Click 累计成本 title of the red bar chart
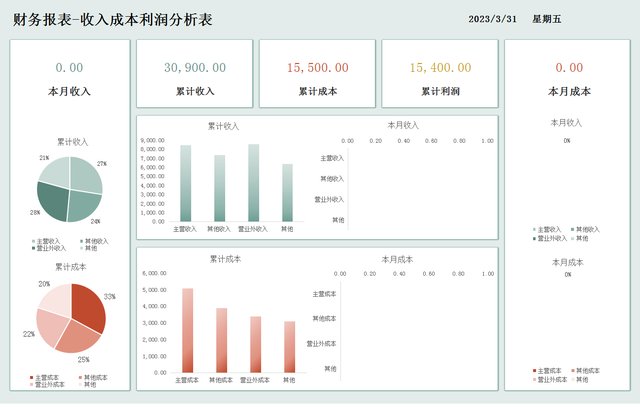640x409 pixels. tap(225, 259)
